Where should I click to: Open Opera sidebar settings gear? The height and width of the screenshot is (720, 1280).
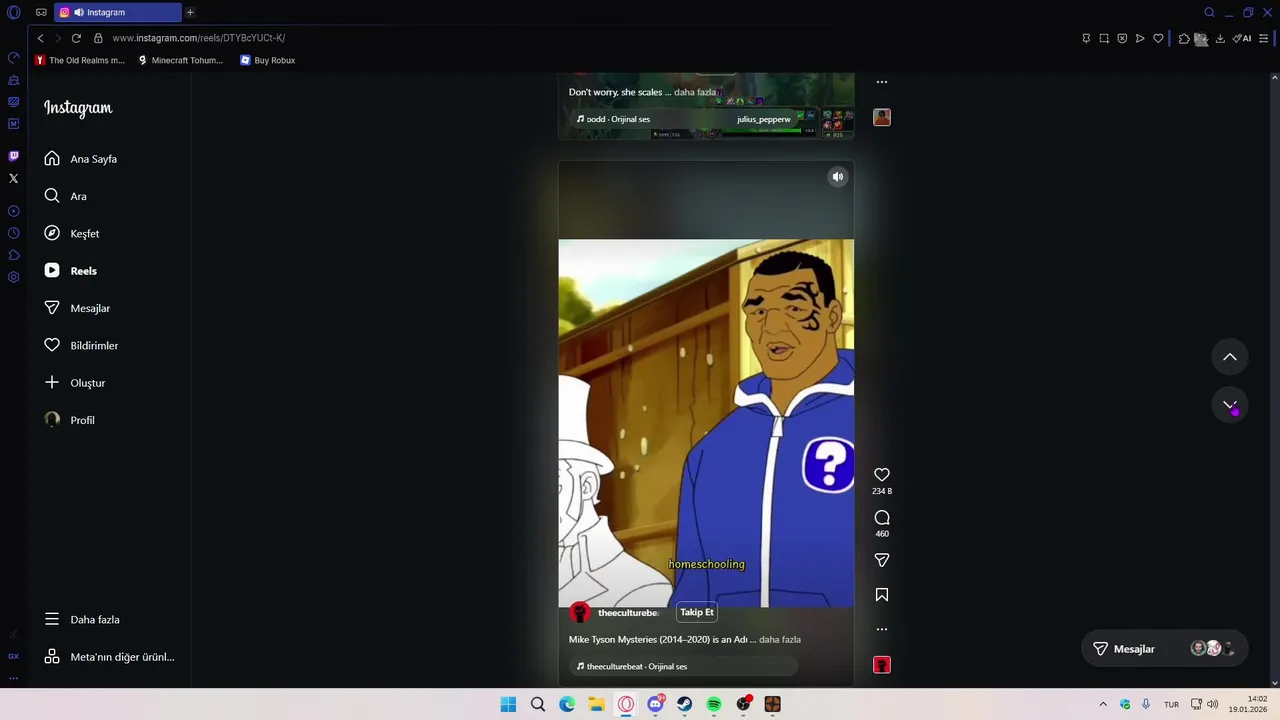[x=13, y=277]
